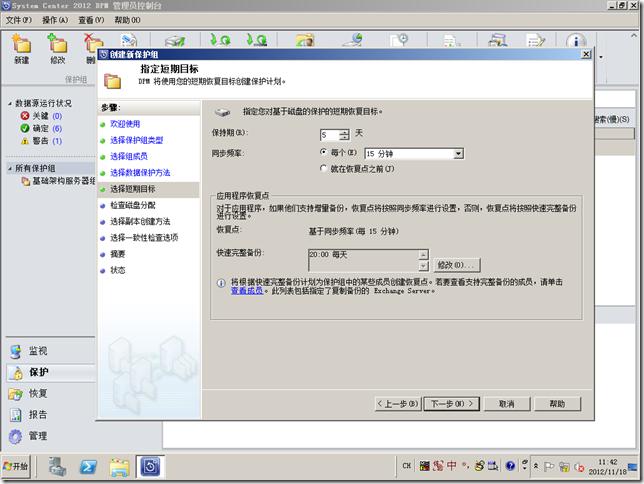
Task: Open PowerShell from the taskbar
Action: (88, 467)
